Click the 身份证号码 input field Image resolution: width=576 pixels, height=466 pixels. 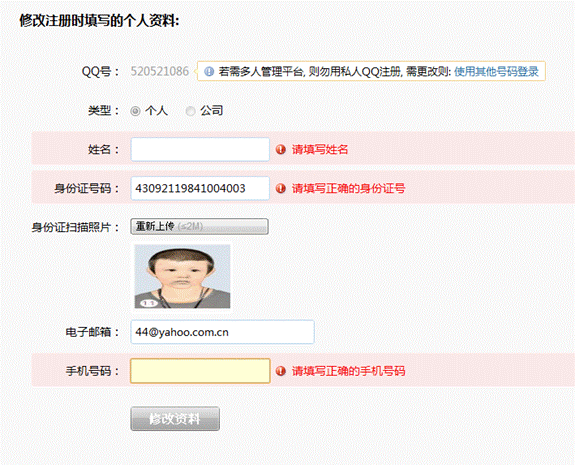200,188
